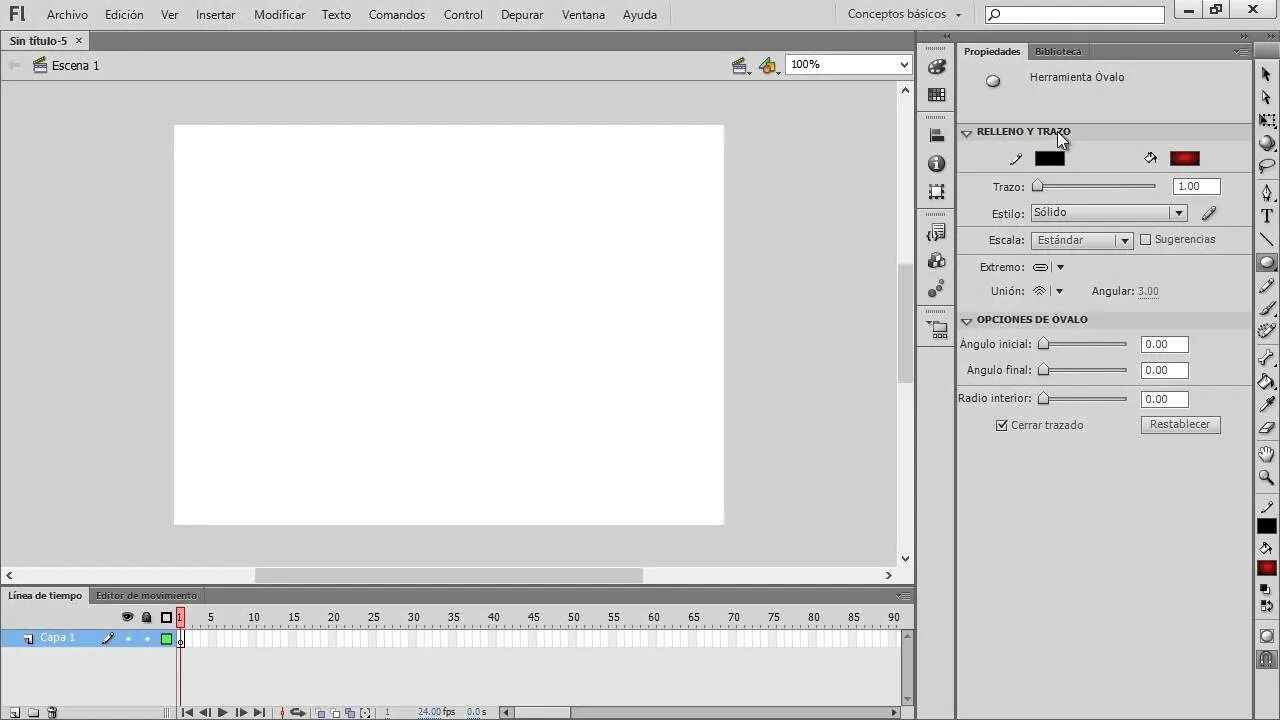1280x720 pixels.
Task: Open the Info panel
Action: point(936,163)
